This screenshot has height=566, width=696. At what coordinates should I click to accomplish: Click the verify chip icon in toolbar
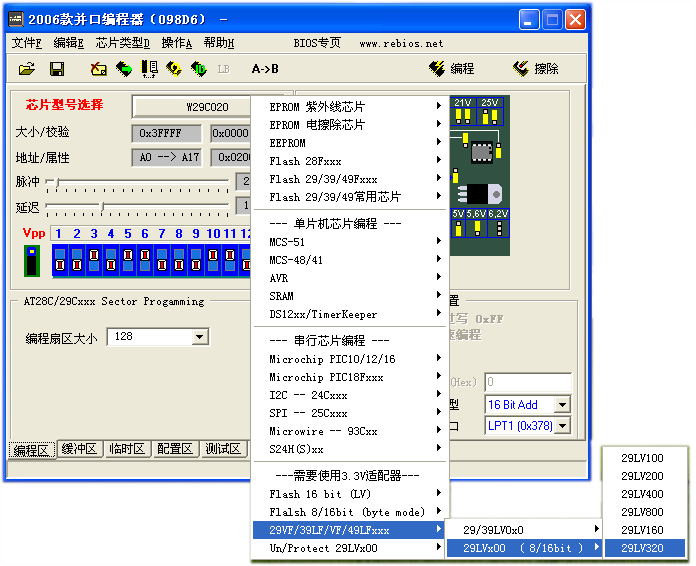click(149, 69)
